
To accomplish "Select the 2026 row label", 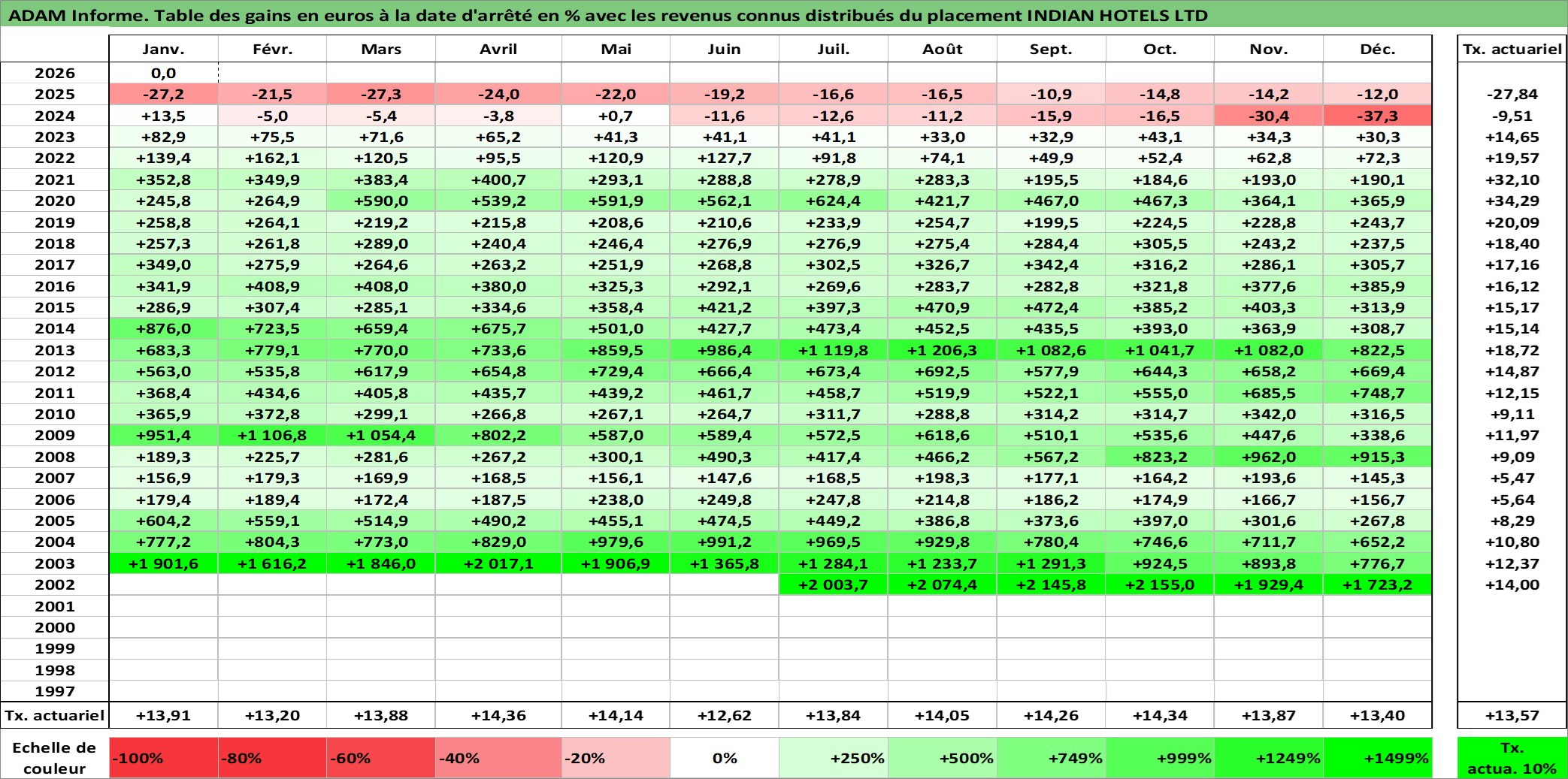I will [55, 73].
